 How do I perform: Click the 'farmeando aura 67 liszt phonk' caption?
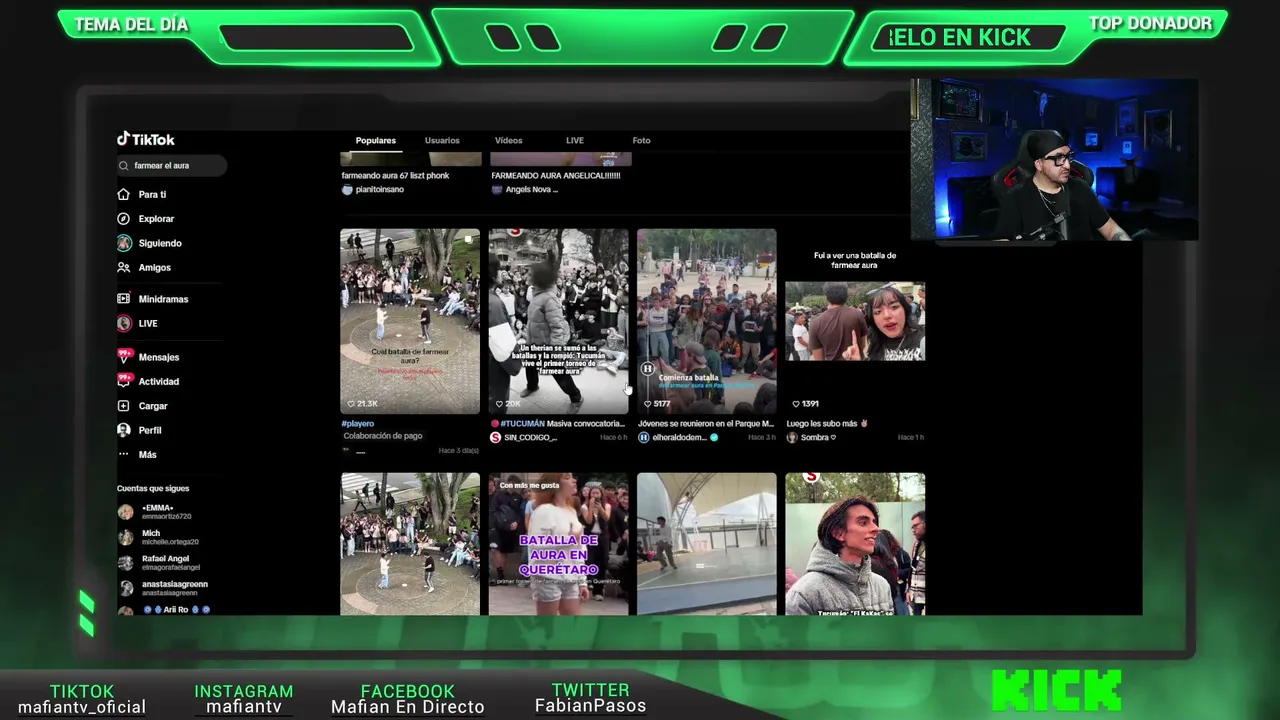click(x=396, y=176)
